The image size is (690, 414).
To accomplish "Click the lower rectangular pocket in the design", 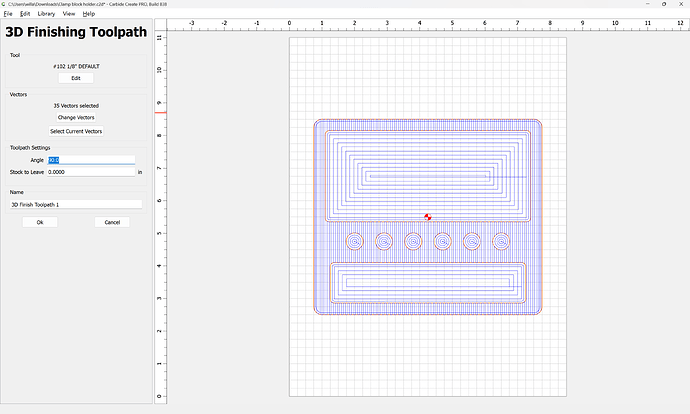I will click(x=428, y=283).
